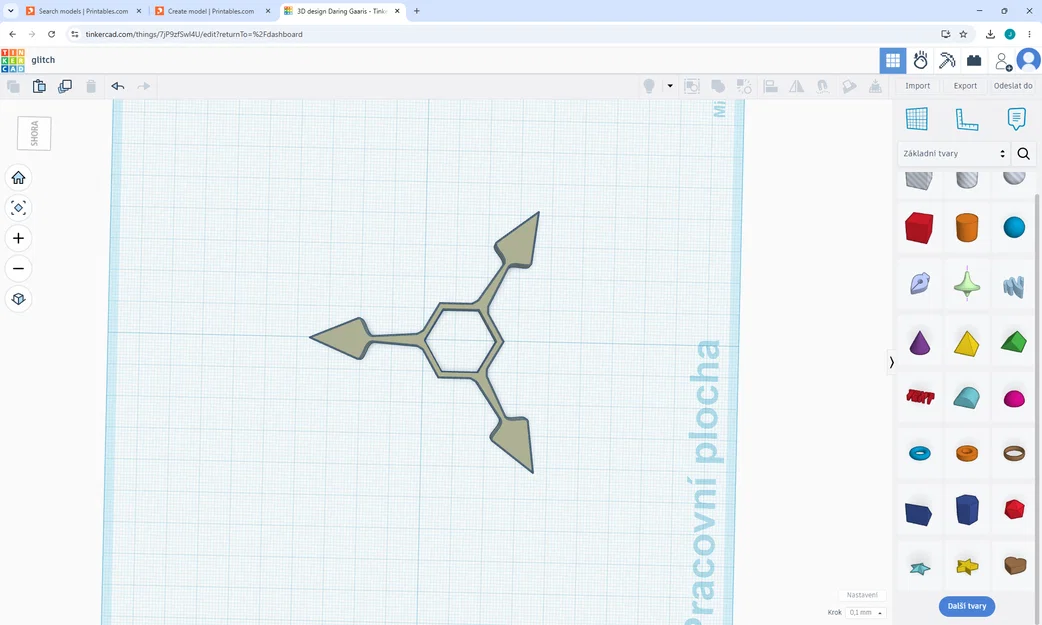The width and height of the screenshot is (1042, 625).
Task: Switch to Create model Printables tab
Action: [213, 11]
